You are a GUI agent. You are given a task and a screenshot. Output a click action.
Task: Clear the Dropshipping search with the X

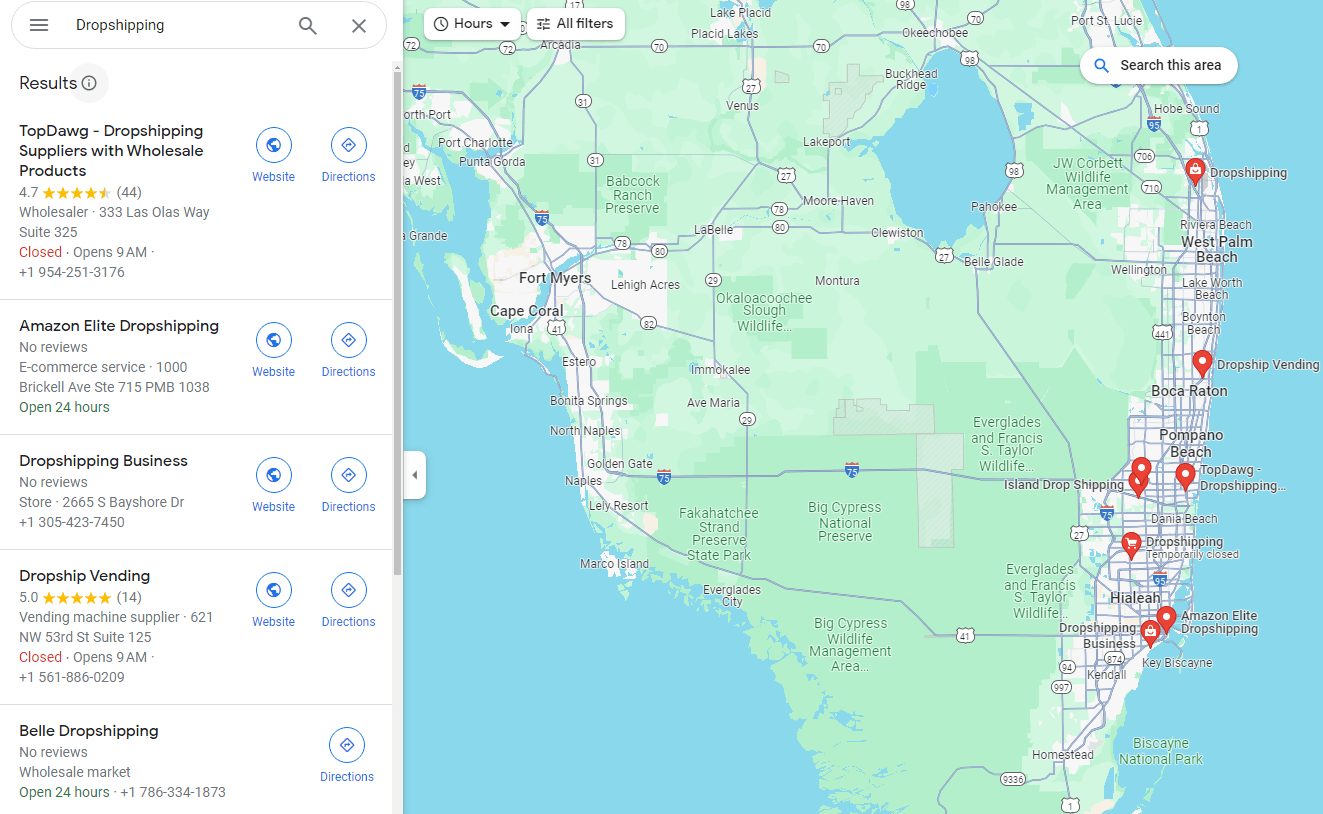click(x=359, y=26)
